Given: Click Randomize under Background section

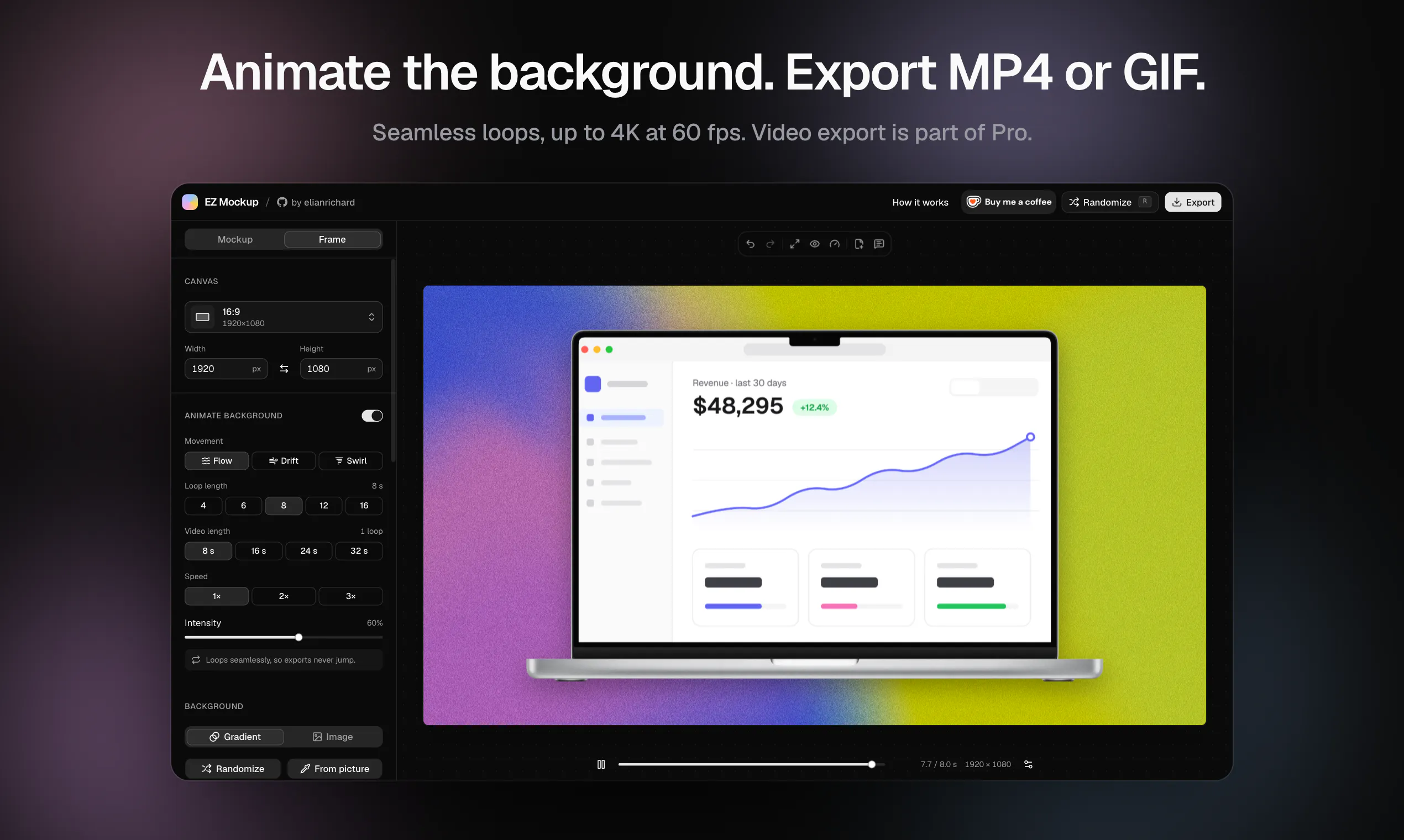Looking at the screenshot, I should point(233,769).
